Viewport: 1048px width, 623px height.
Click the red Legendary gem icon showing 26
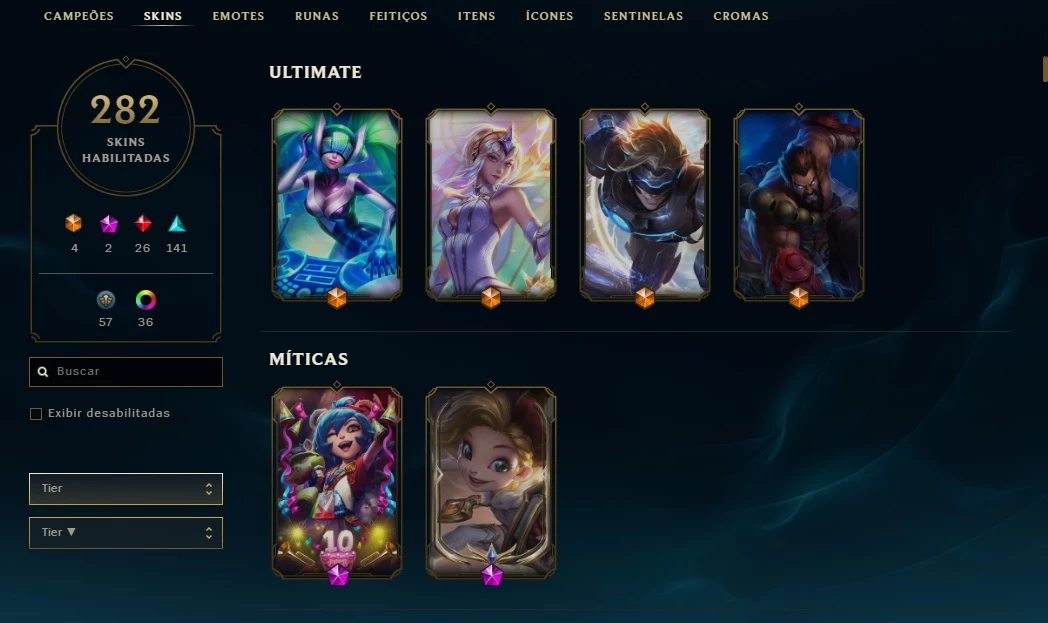click(143, 223)
